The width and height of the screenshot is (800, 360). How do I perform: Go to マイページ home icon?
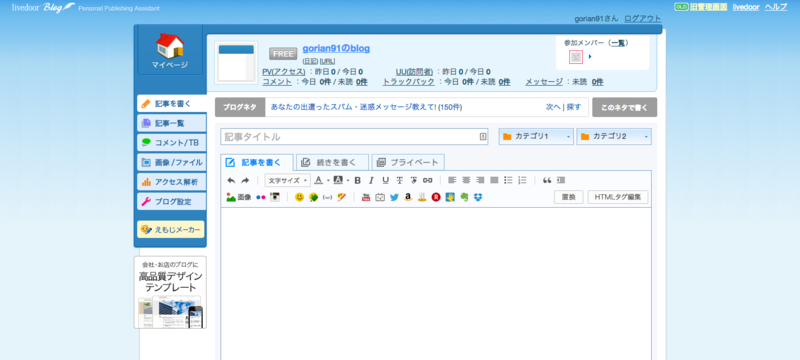[170, 50]
